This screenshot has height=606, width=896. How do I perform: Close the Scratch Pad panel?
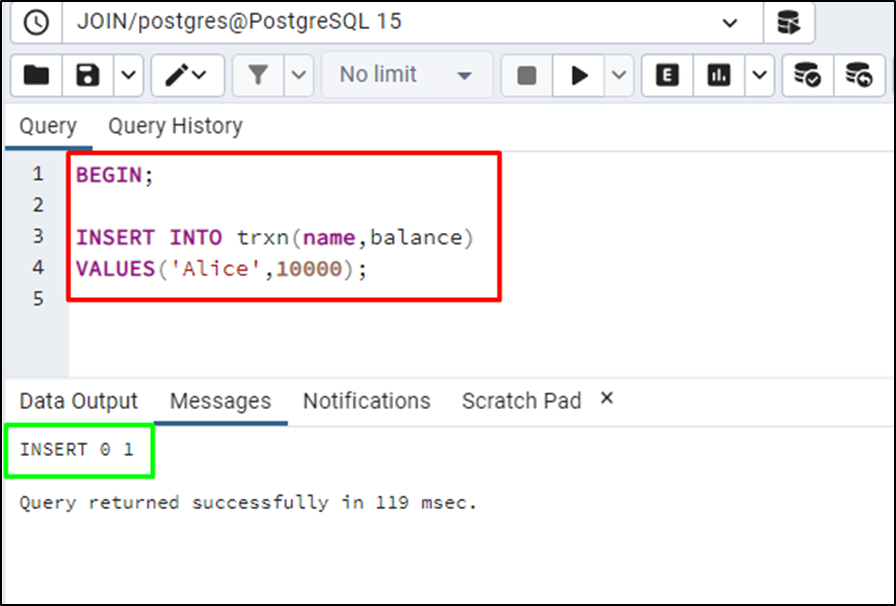[607, 398]
